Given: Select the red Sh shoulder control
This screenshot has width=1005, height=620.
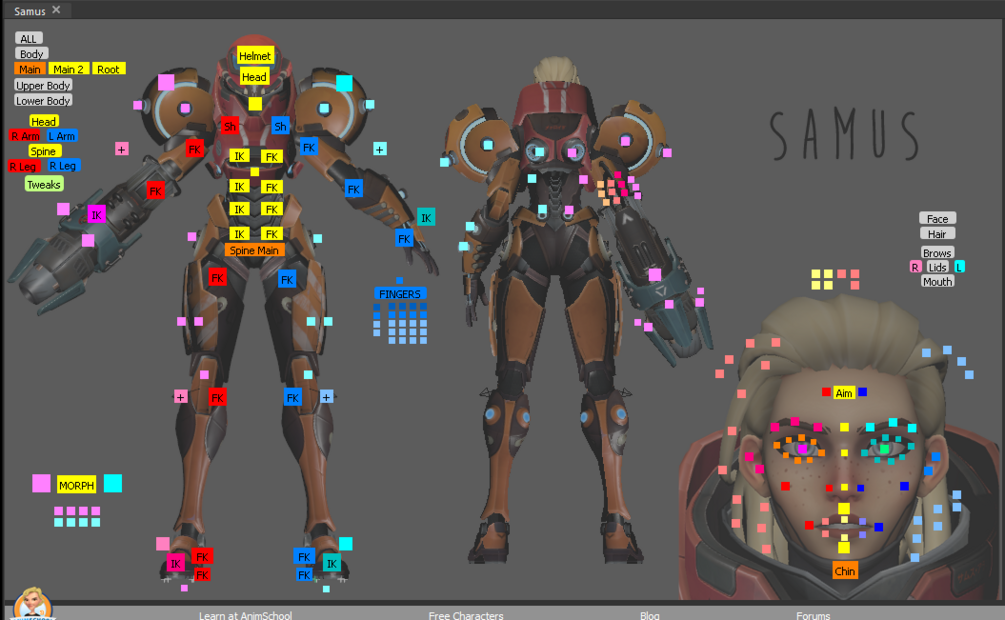Looking at the screenshot, I should (x=229, y=126).
